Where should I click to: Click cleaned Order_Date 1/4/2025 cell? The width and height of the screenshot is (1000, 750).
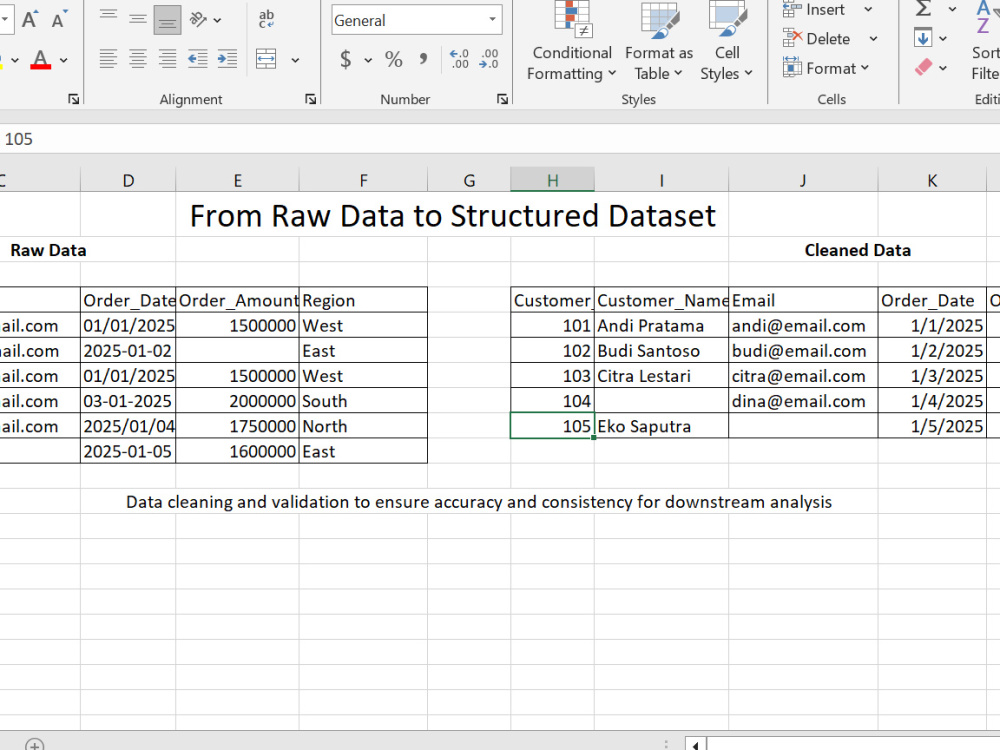(x=932, y=401)
